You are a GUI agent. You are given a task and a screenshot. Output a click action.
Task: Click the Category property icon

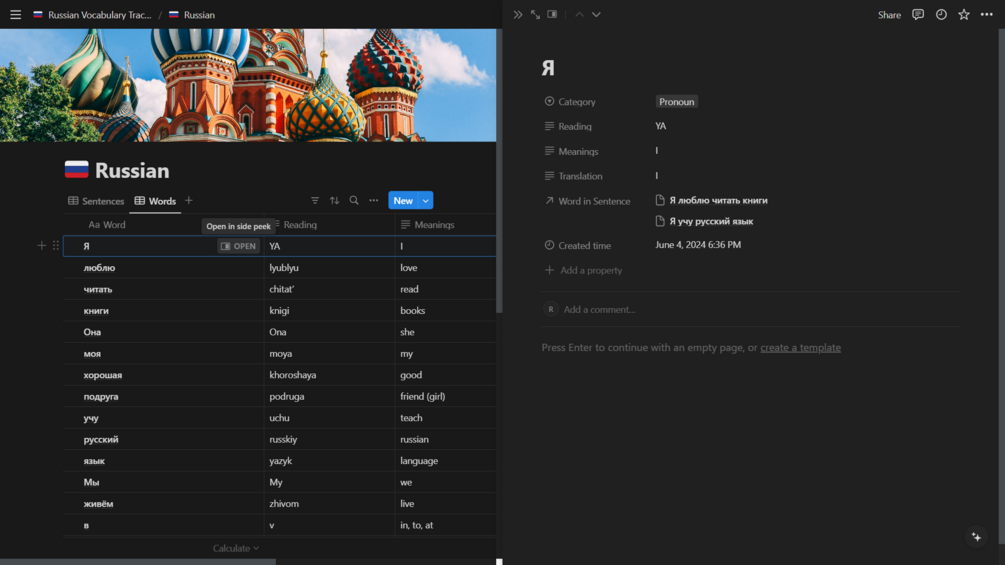[x=549, y=101]
